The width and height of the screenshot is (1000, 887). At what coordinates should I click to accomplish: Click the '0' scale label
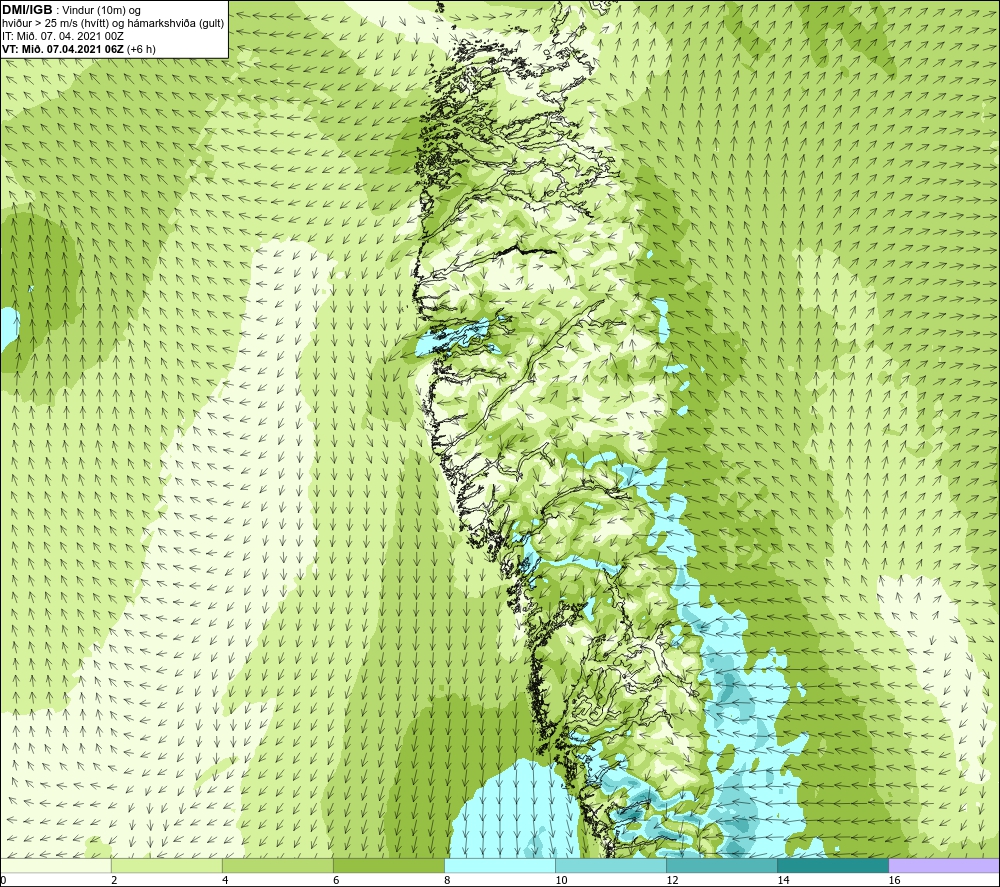pos(3,881)
